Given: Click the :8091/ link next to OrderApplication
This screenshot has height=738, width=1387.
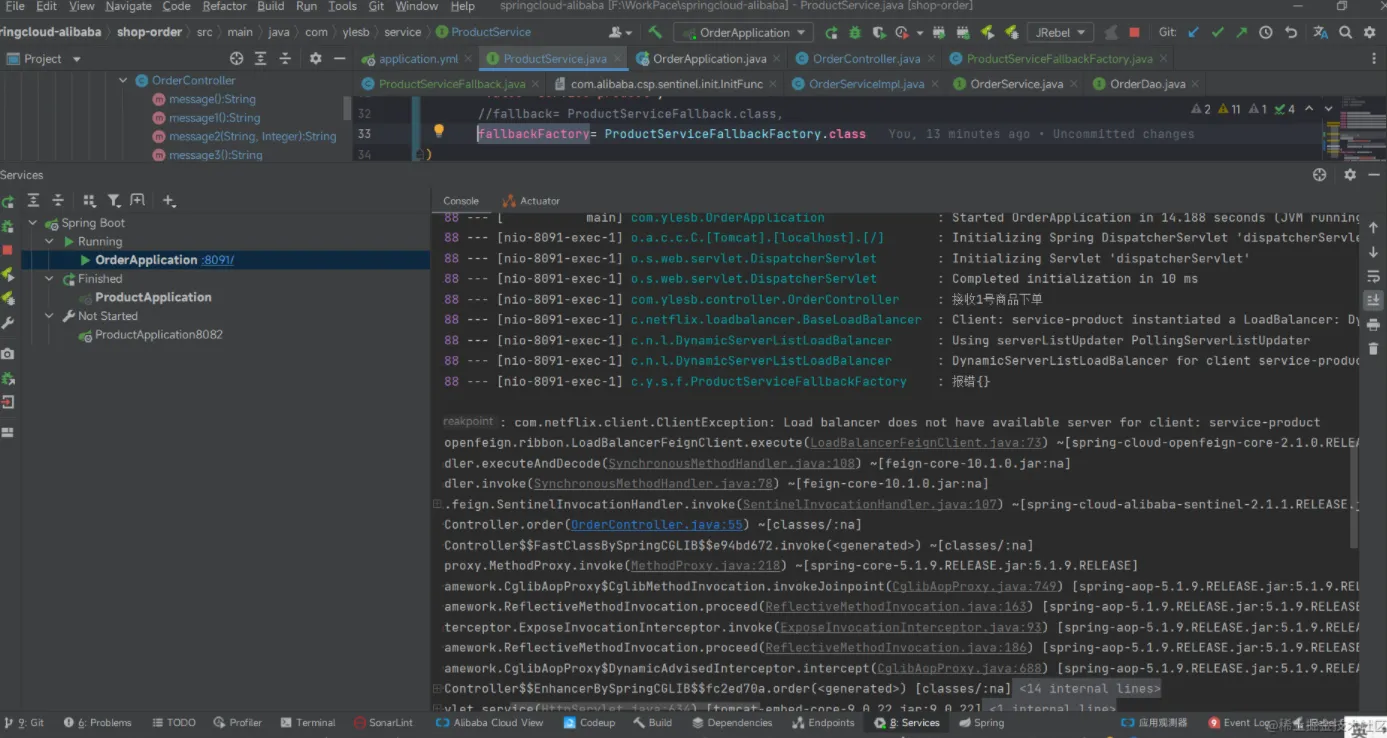Looking at the screenshot, I should pos(218,260).
